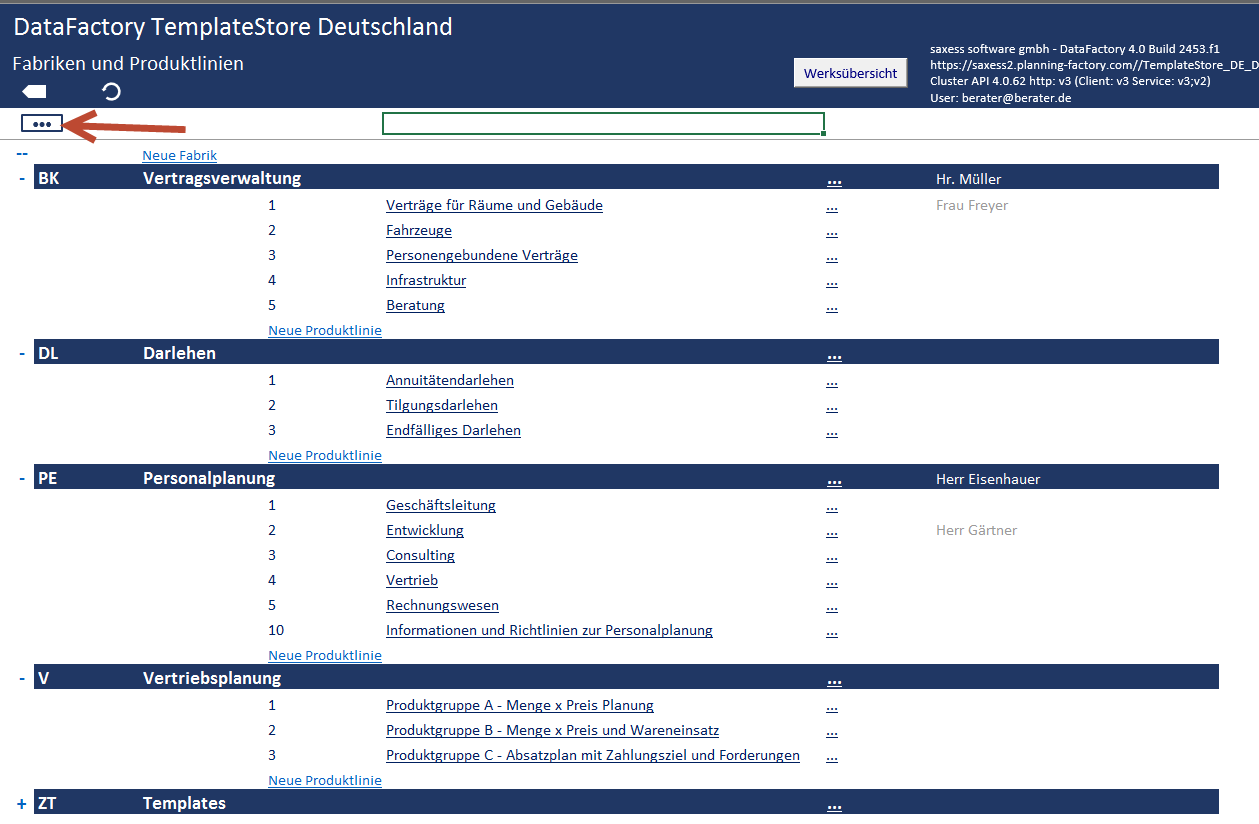This screenshot has width=1259, height=824.
Task: Collapse the DL Darlehen section
Action: click(22, 354)
